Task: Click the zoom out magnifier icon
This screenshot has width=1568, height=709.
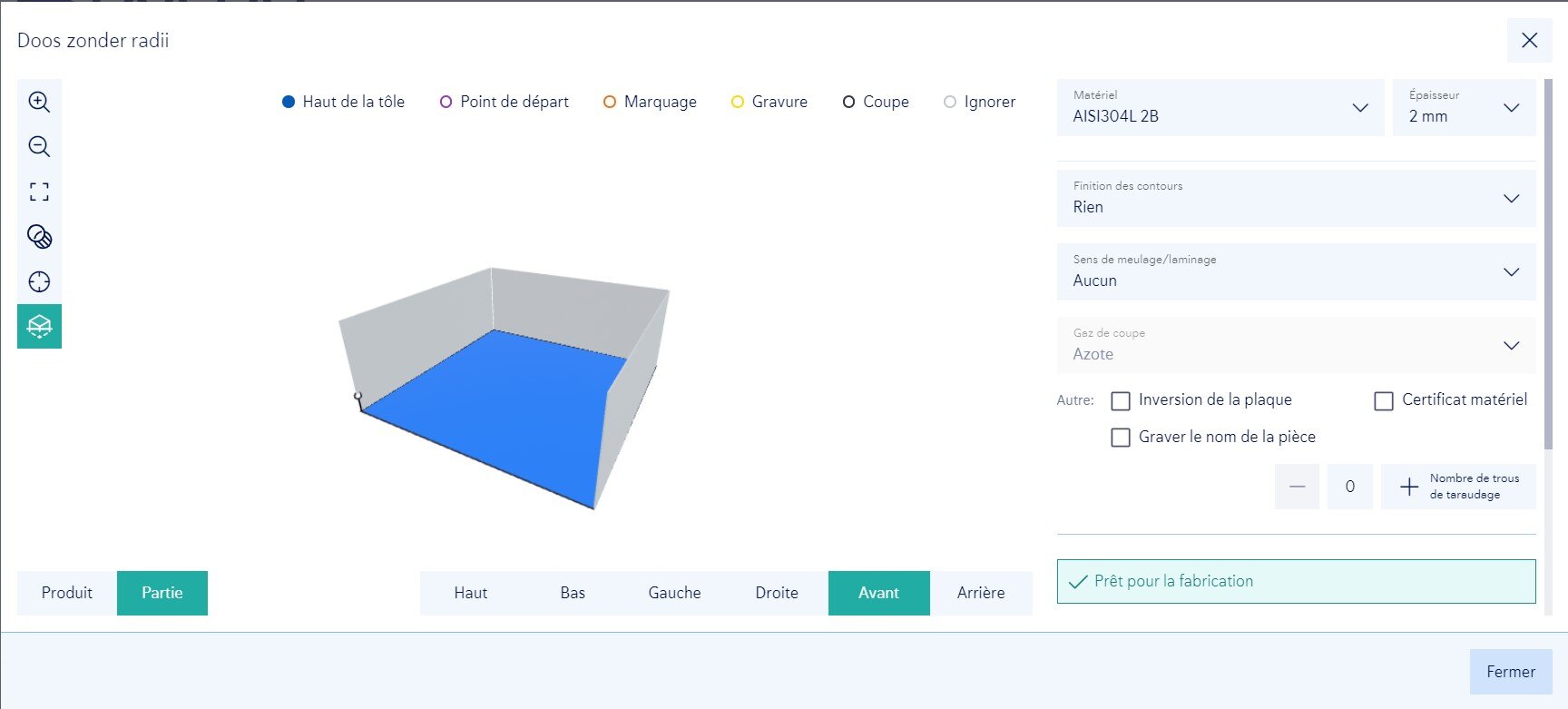Action: 39,146
